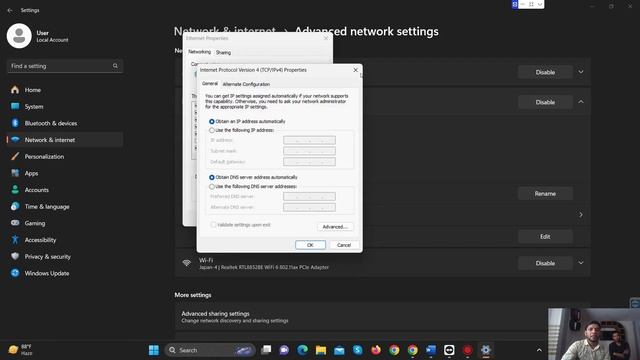Open the weather widget on taskbar
Screen dimensions: 640x360
[20, 350]
